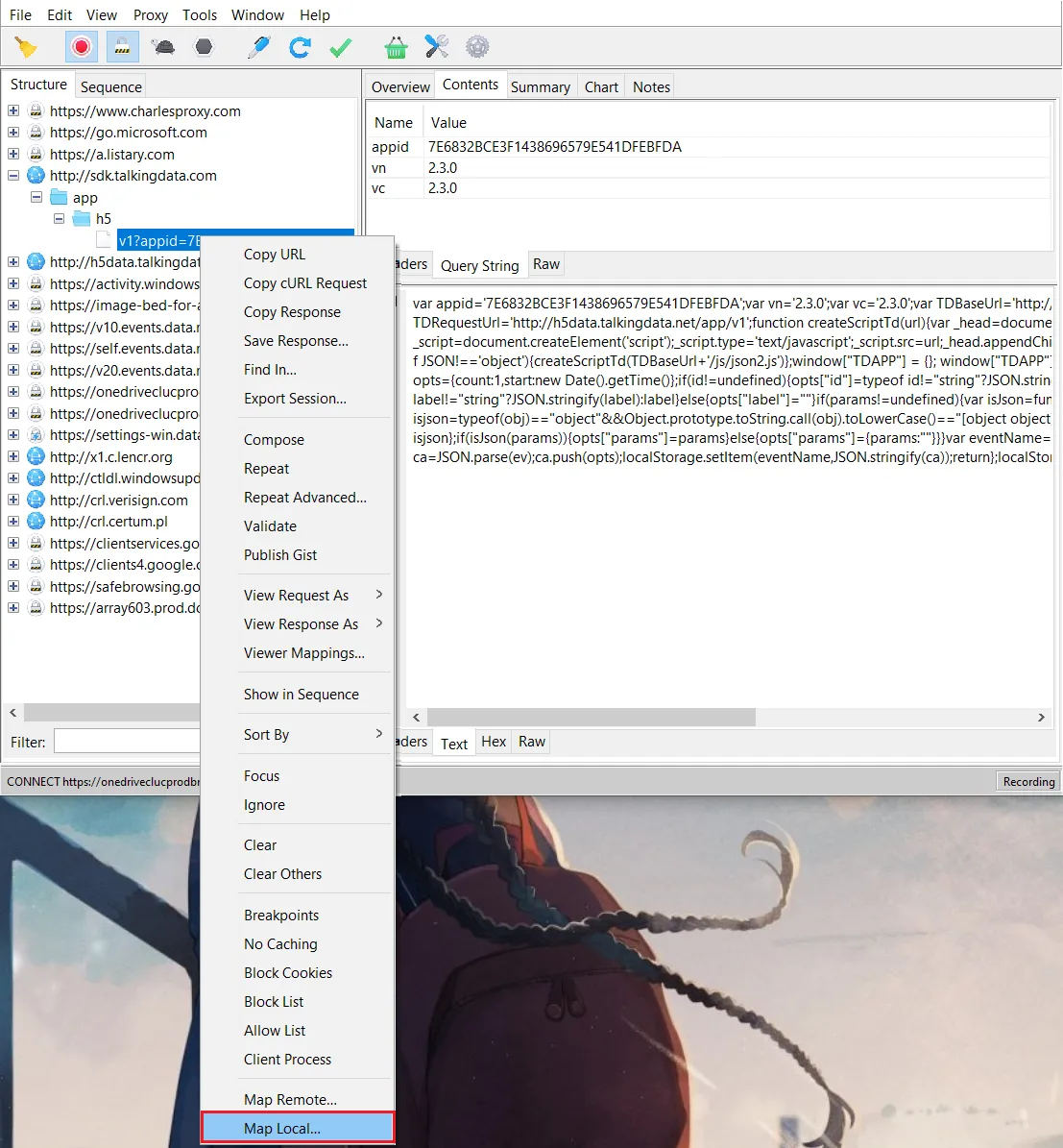
Task: Toggle SSL Proxying padlock icon
Action: pyautogui.click(x=122, y=48)
